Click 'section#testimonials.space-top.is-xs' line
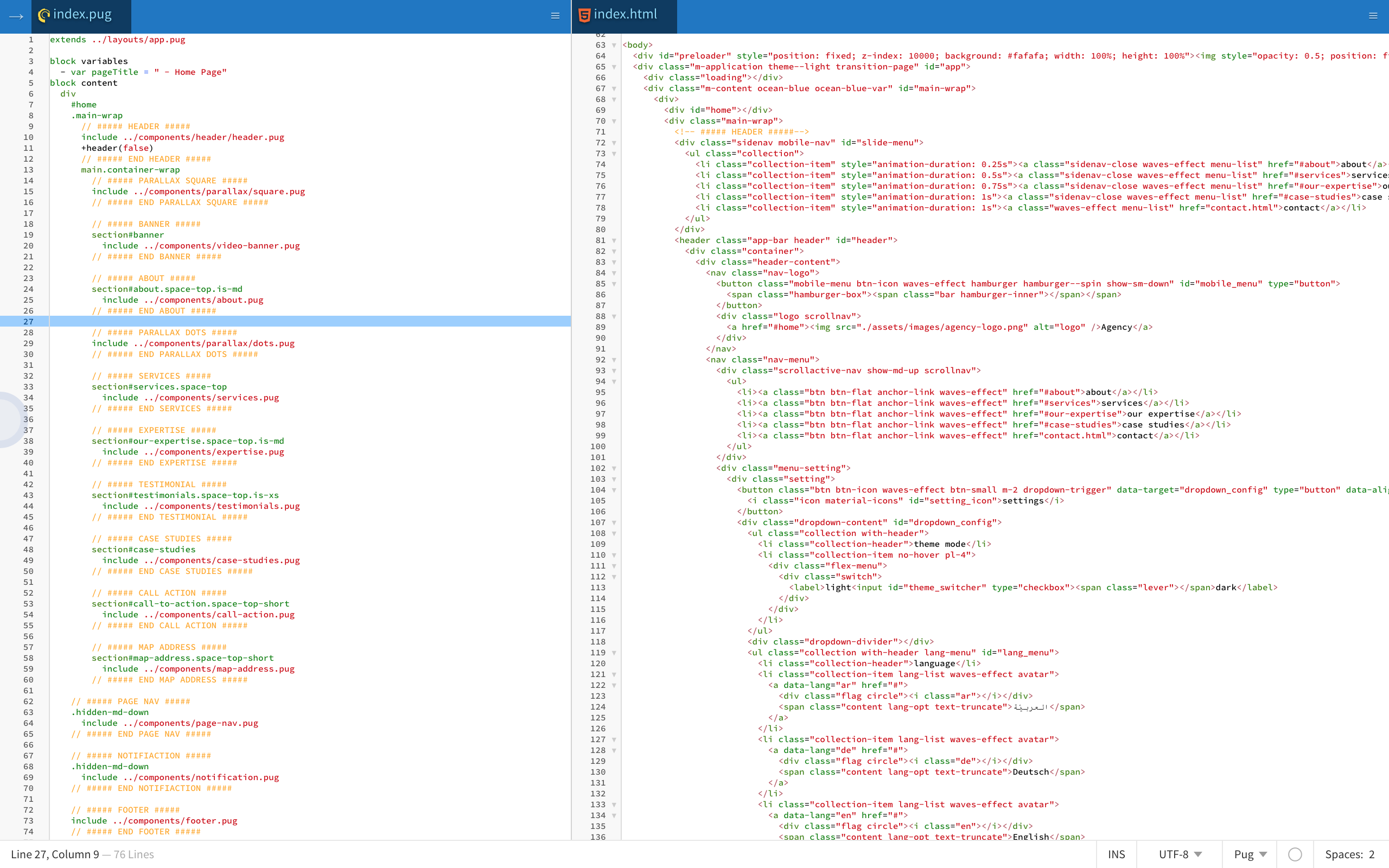The height and width of the screenshot is (868, 1389). pos(186,495)
